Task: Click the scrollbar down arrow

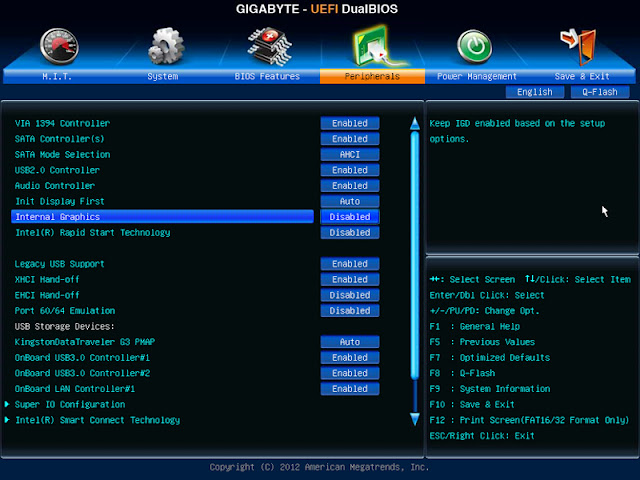Action: [415, 419]
